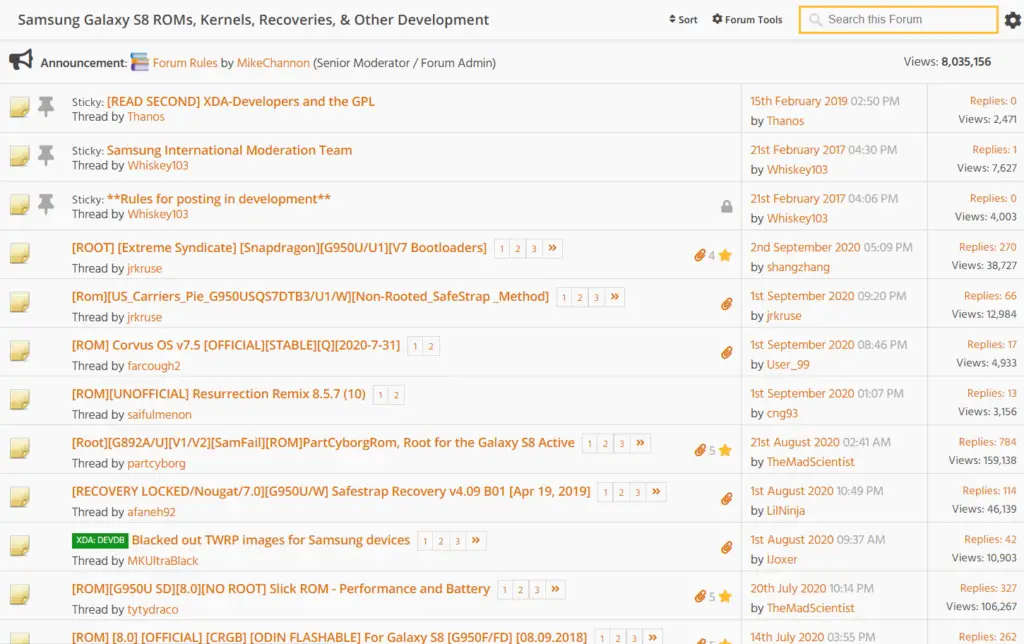Open the Forum Tools menu
Viewport: 1024px width, 644px height.
(747, 20)
